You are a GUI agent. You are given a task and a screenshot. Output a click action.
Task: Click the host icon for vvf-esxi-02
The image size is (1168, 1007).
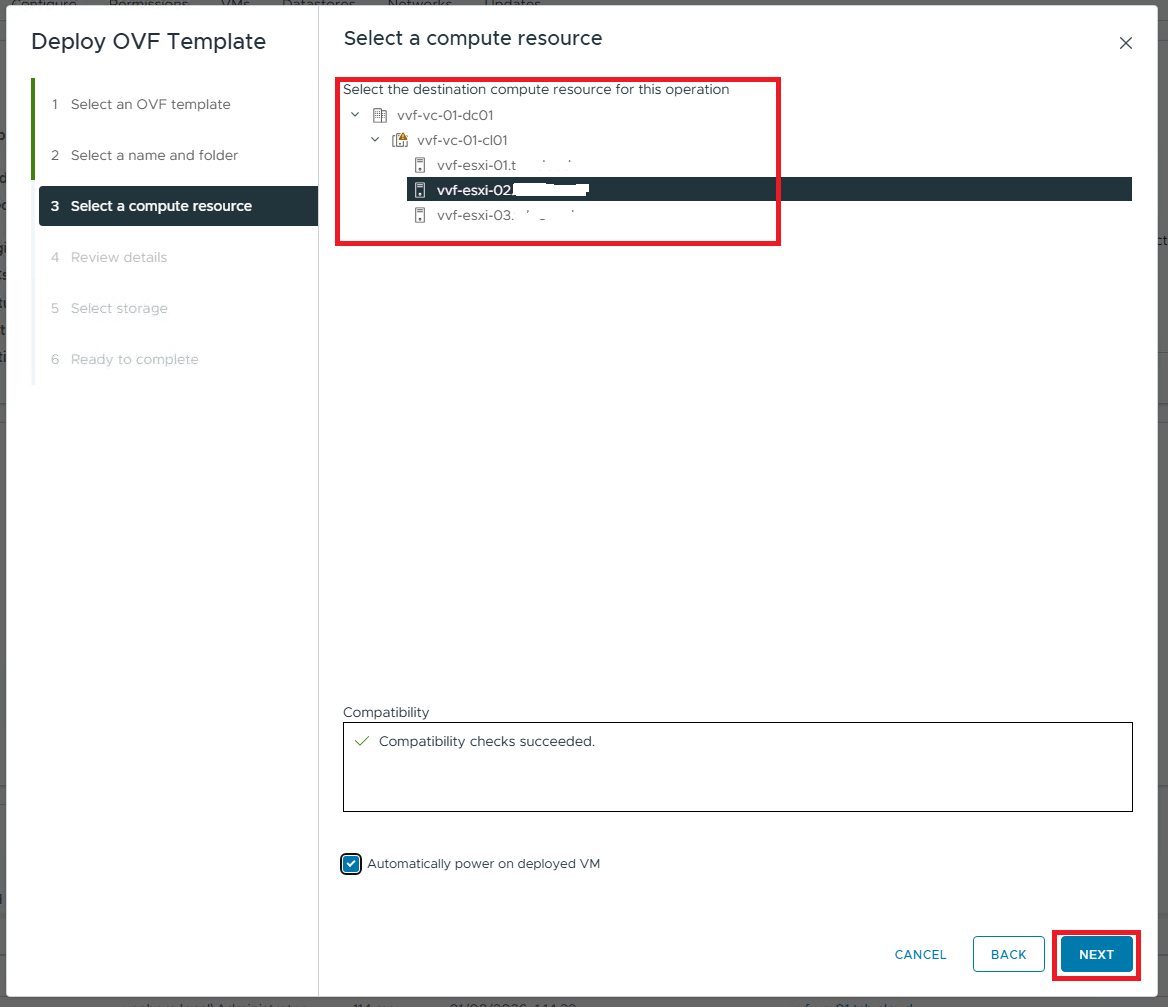[x=420, y=190]
